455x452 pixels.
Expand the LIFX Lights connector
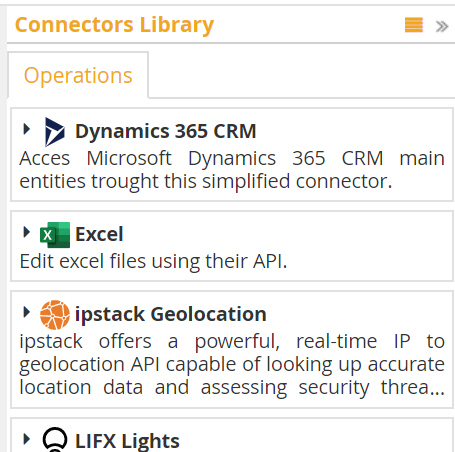coord(26,439)
